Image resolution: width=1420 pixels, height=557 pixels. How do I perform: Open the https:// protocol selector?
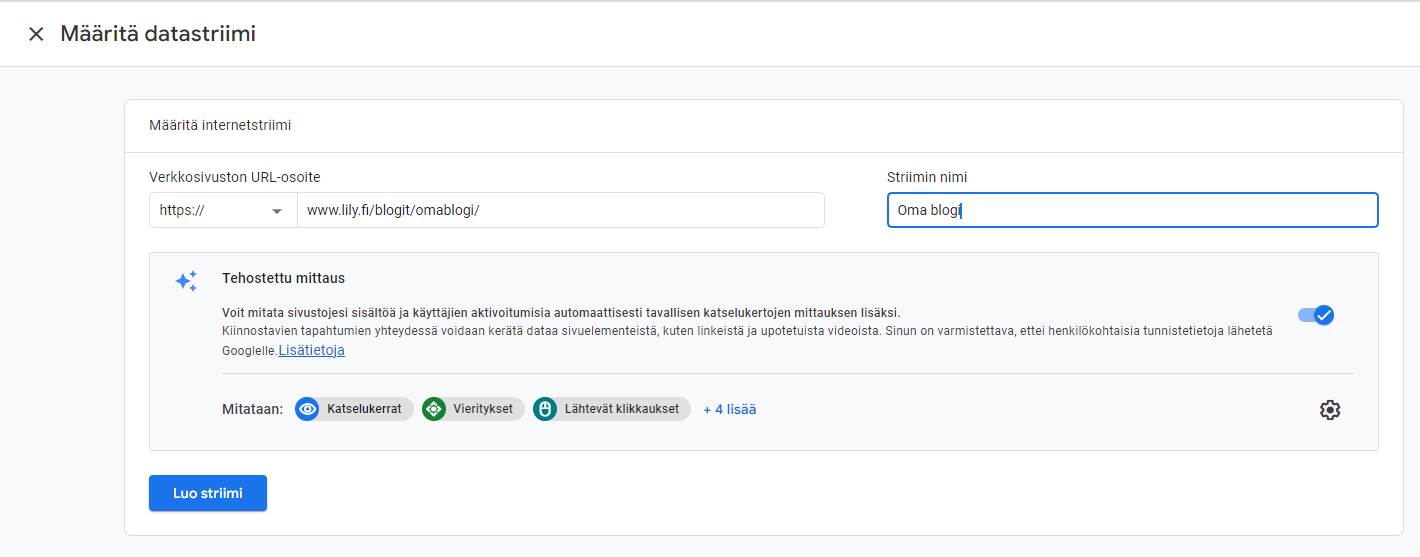click(223, 211)
